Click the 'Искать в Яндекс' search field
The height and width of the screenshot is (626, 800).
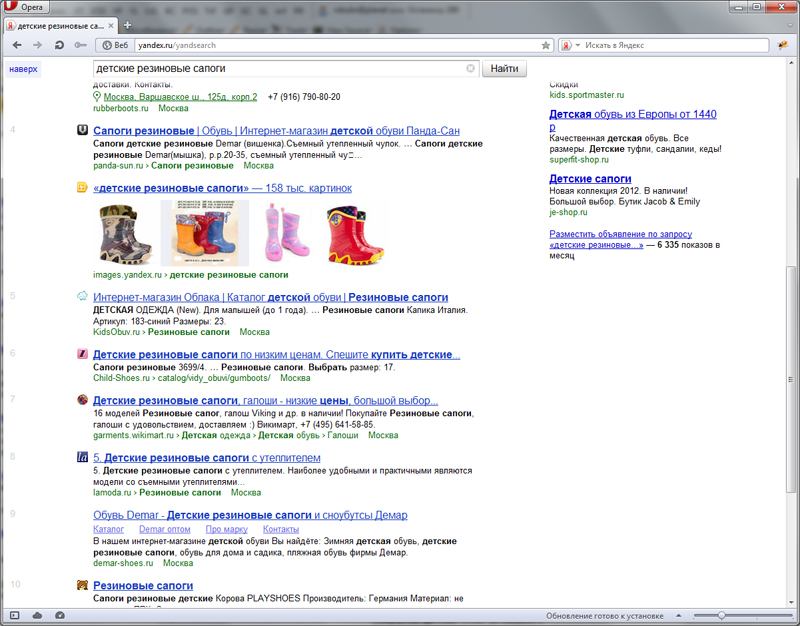pos(676,45)
